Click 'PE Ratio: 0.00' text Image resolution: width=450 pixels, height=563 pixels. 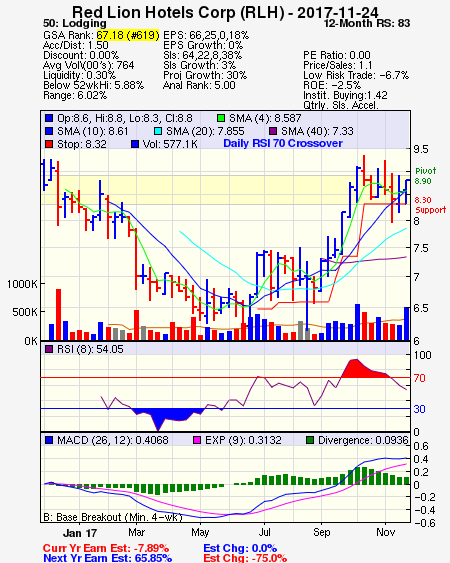tap(337, 55)
